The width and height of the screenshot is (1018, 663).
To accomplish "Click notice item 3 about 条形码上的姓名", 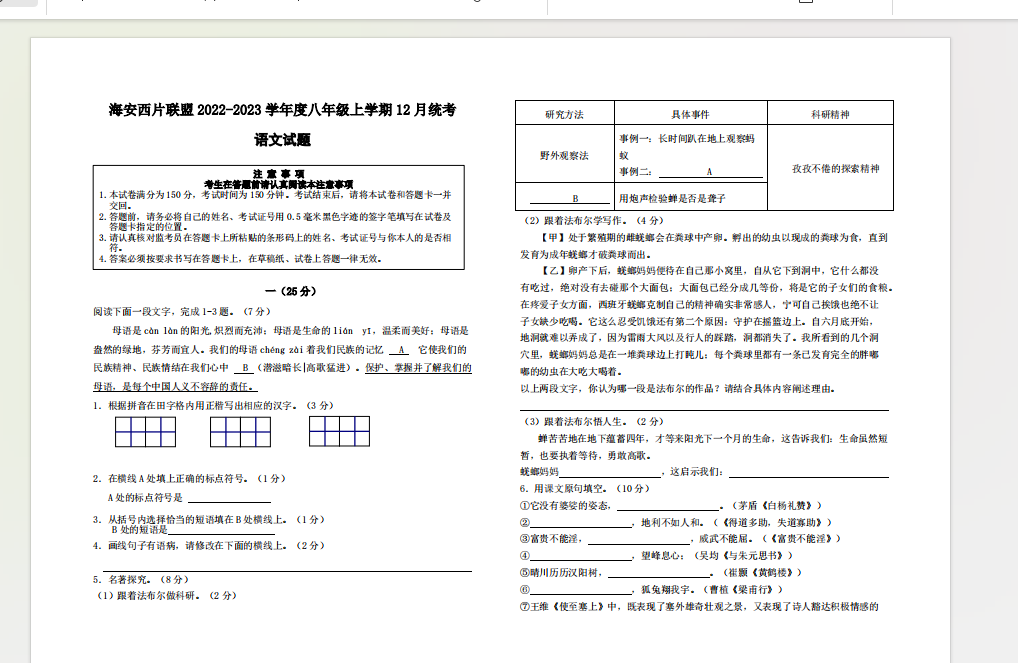I will point(275,242).
